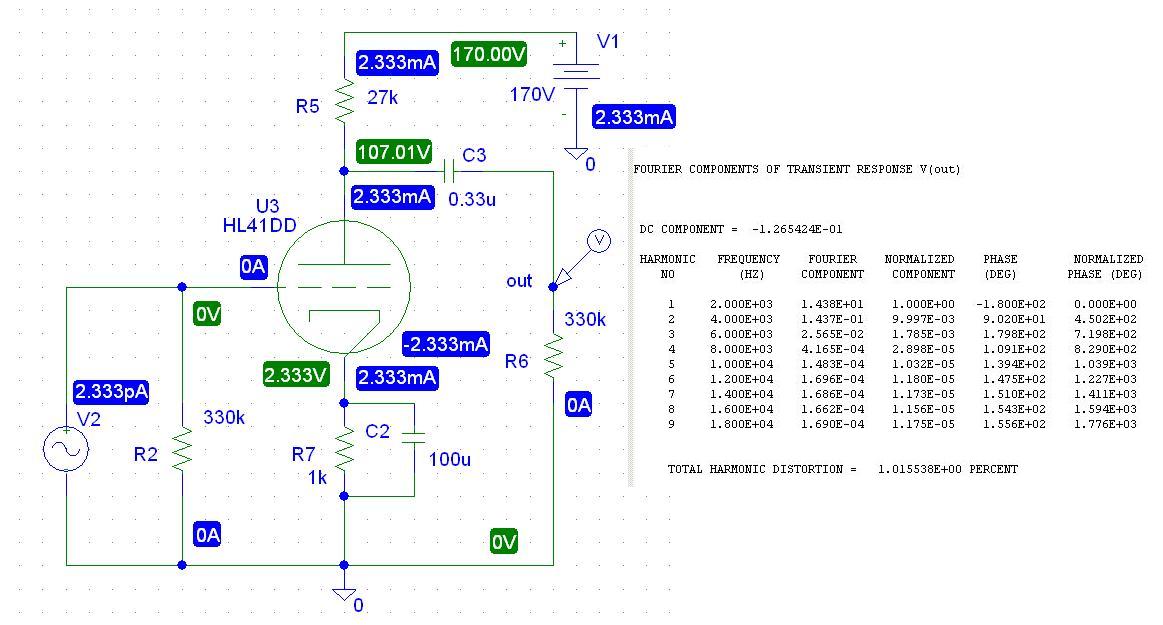This screenshot has height=625, width=1163.
Task: Select the V1 battery symbol
Action: (576, 76)
